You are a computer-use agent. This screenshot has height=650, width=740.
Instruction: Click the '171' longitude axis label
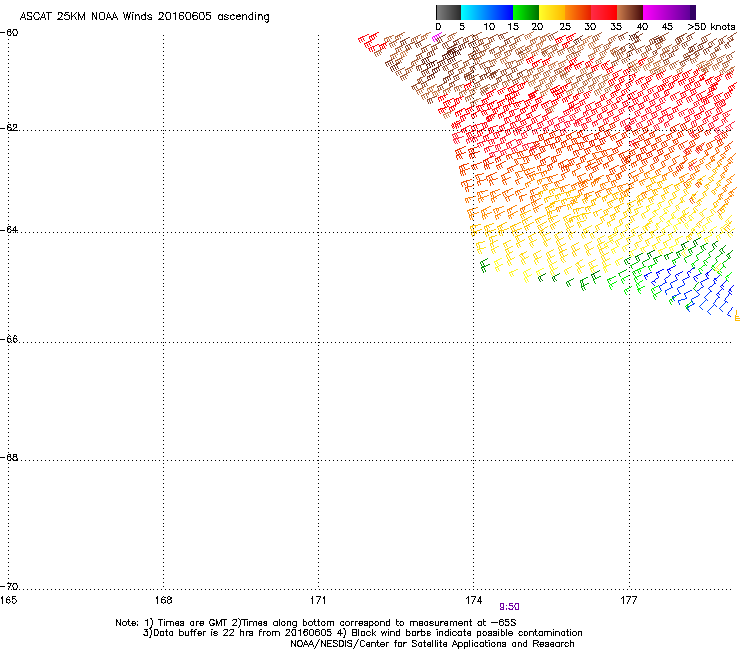[318, 600]
